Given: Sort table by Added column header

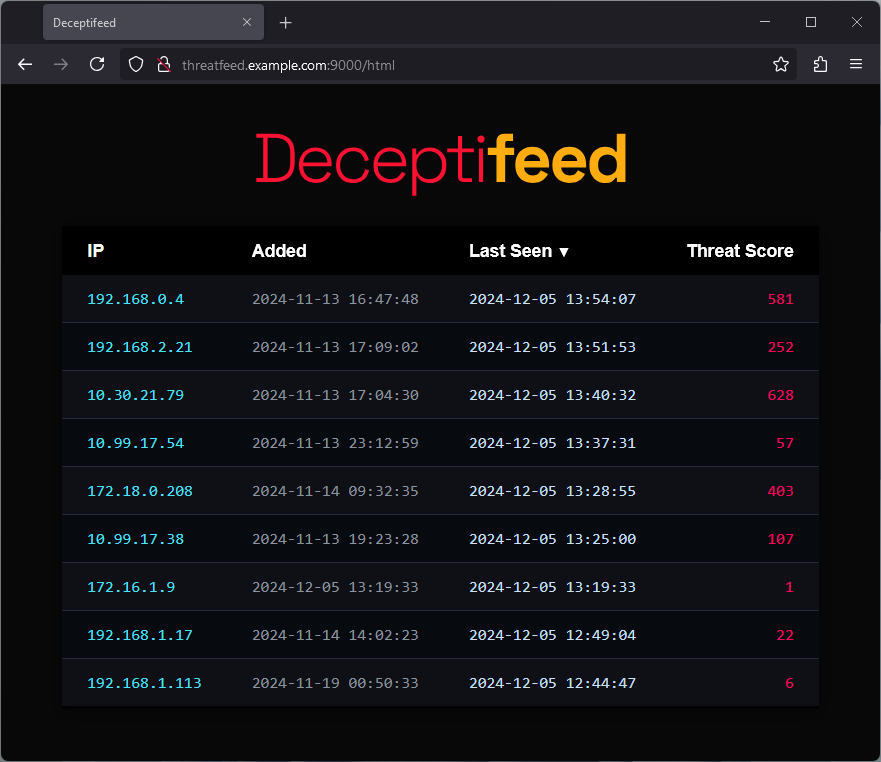Looking at the screenshot, I should click(x=279, y=251).
